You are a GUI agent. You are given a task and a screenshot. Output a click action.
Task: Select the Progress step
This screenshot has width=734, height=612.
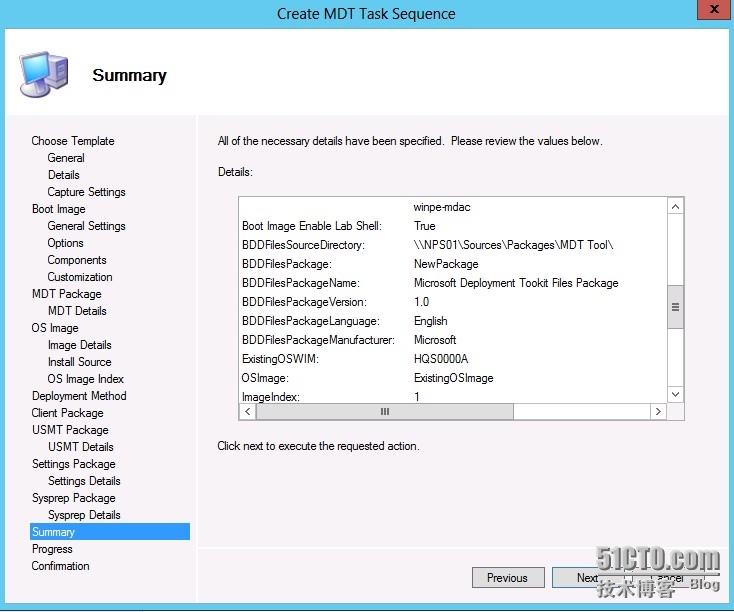point(52,549)
